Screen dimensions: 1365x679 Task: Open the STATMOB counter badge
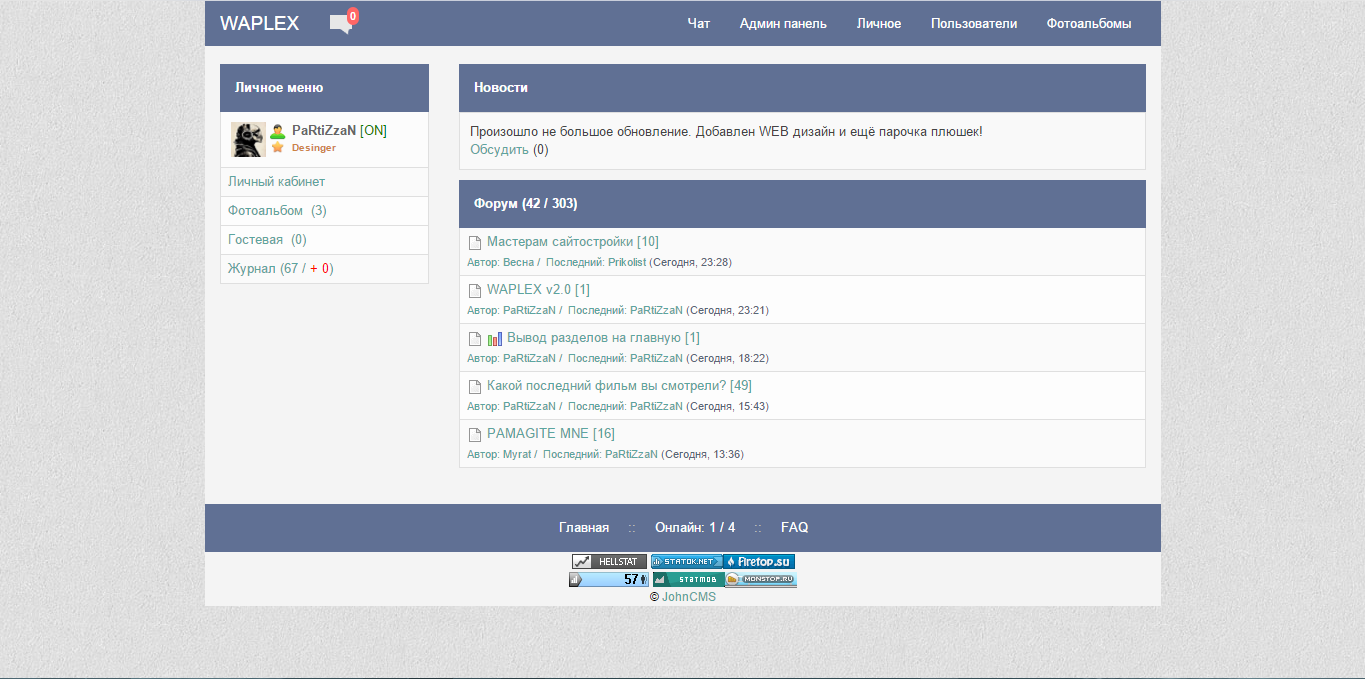(x=689, y=579)
